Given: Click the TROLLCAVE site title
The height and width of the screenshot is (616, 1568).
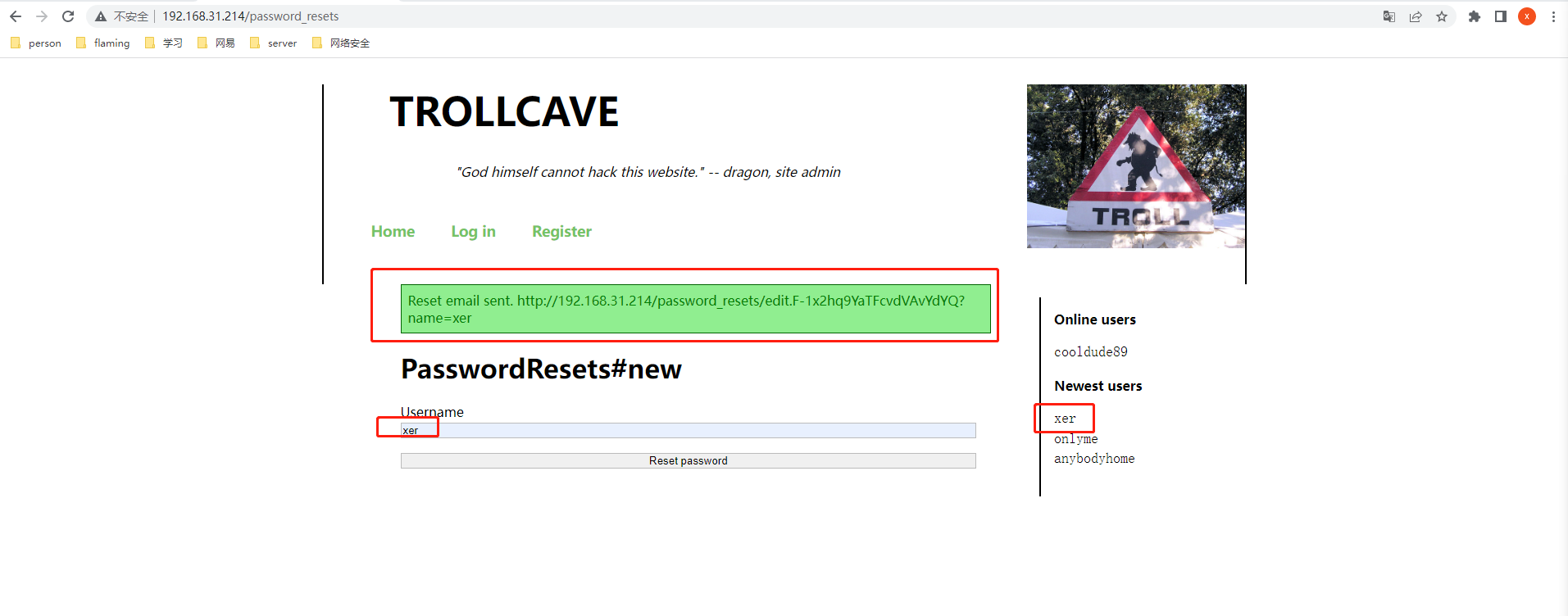Looking at the screenshot, I should click(x=504, y=112).
